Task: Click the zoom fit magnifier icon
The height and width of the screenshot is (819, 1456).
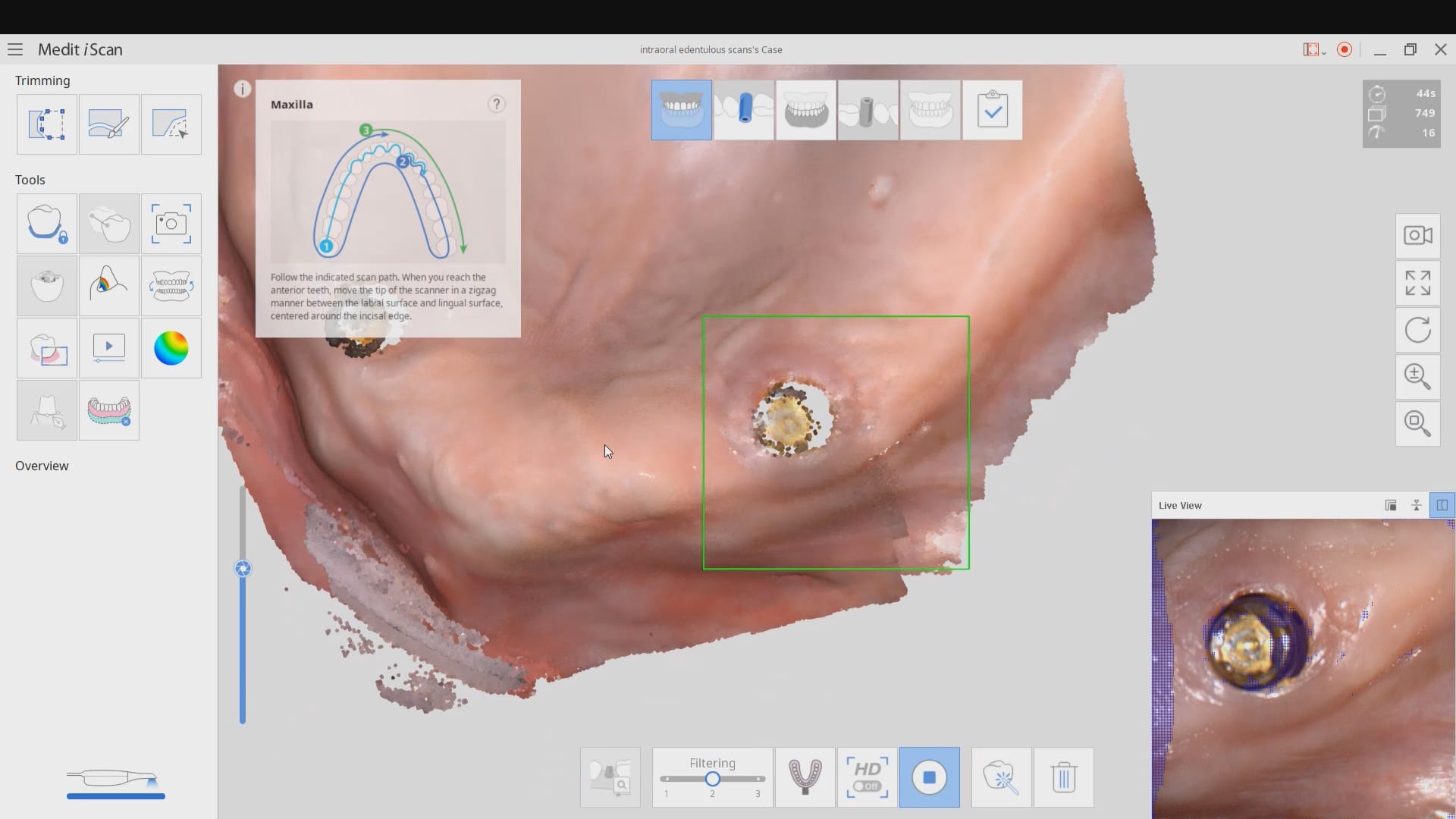Action: pos(1418,424)
